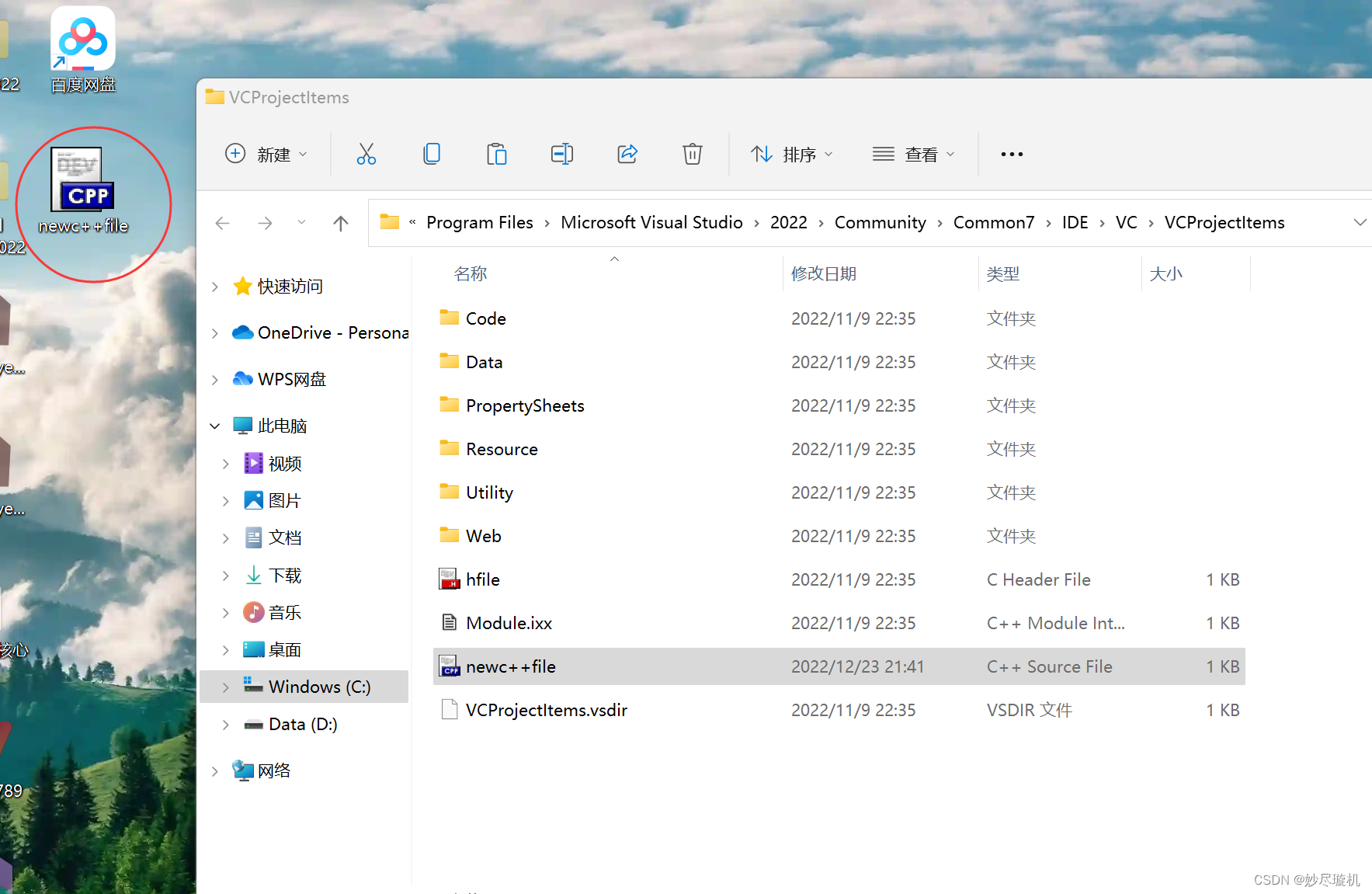Sort files by 修改日期 column header

coord(823,273)
